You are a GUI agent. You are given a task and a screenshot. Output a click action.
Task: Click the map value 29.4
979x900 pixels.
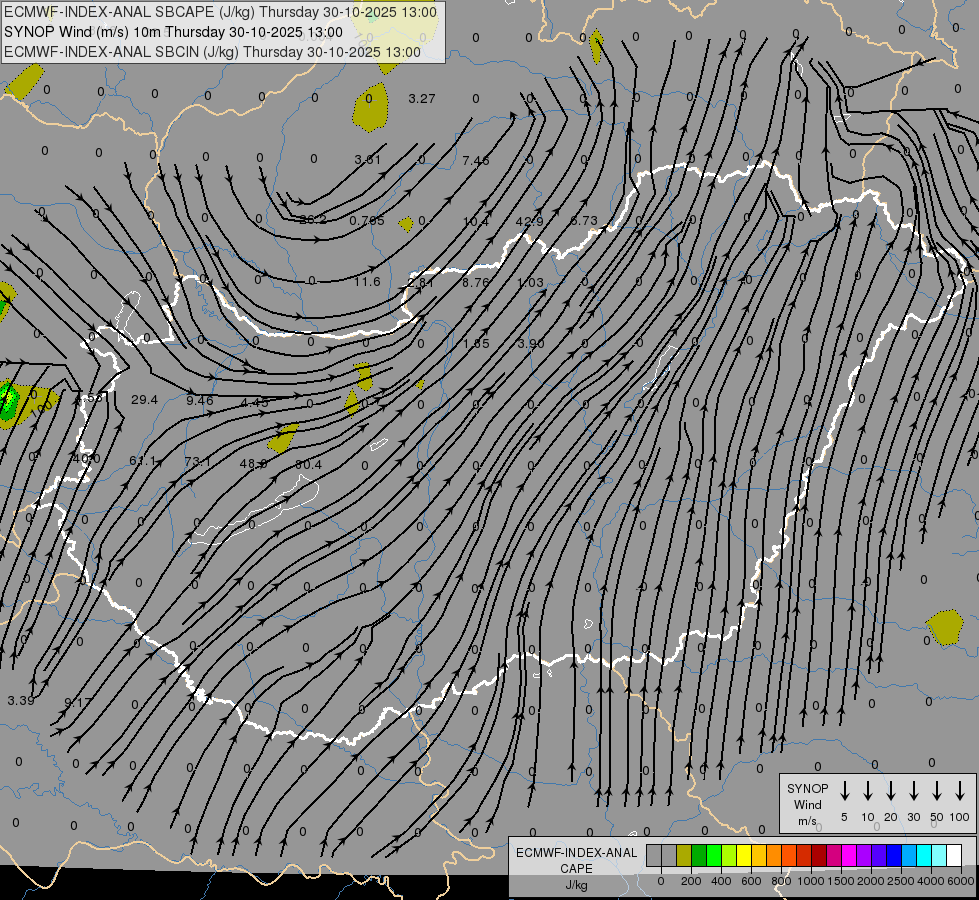144,399
